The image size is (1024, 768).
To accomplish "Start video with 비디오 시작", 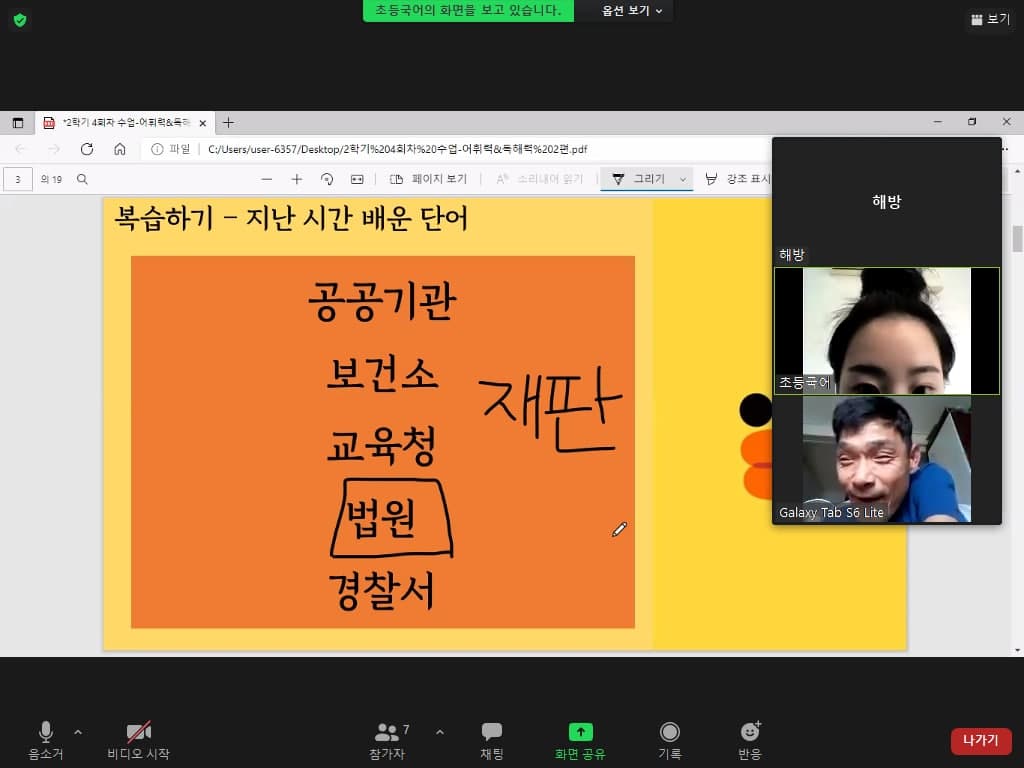I will coord(138,741).
